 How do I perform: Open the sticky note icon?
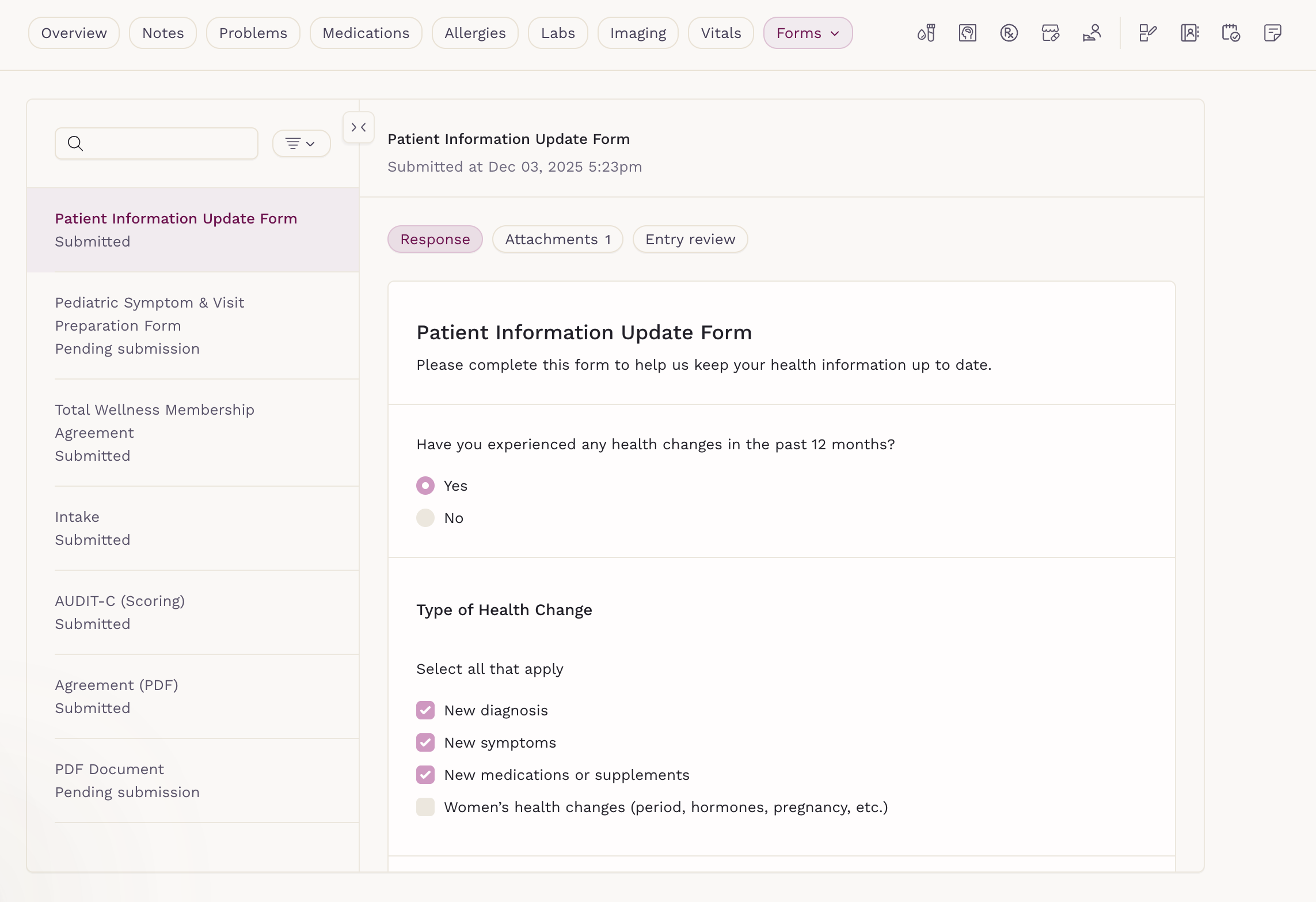(1272, 33)
